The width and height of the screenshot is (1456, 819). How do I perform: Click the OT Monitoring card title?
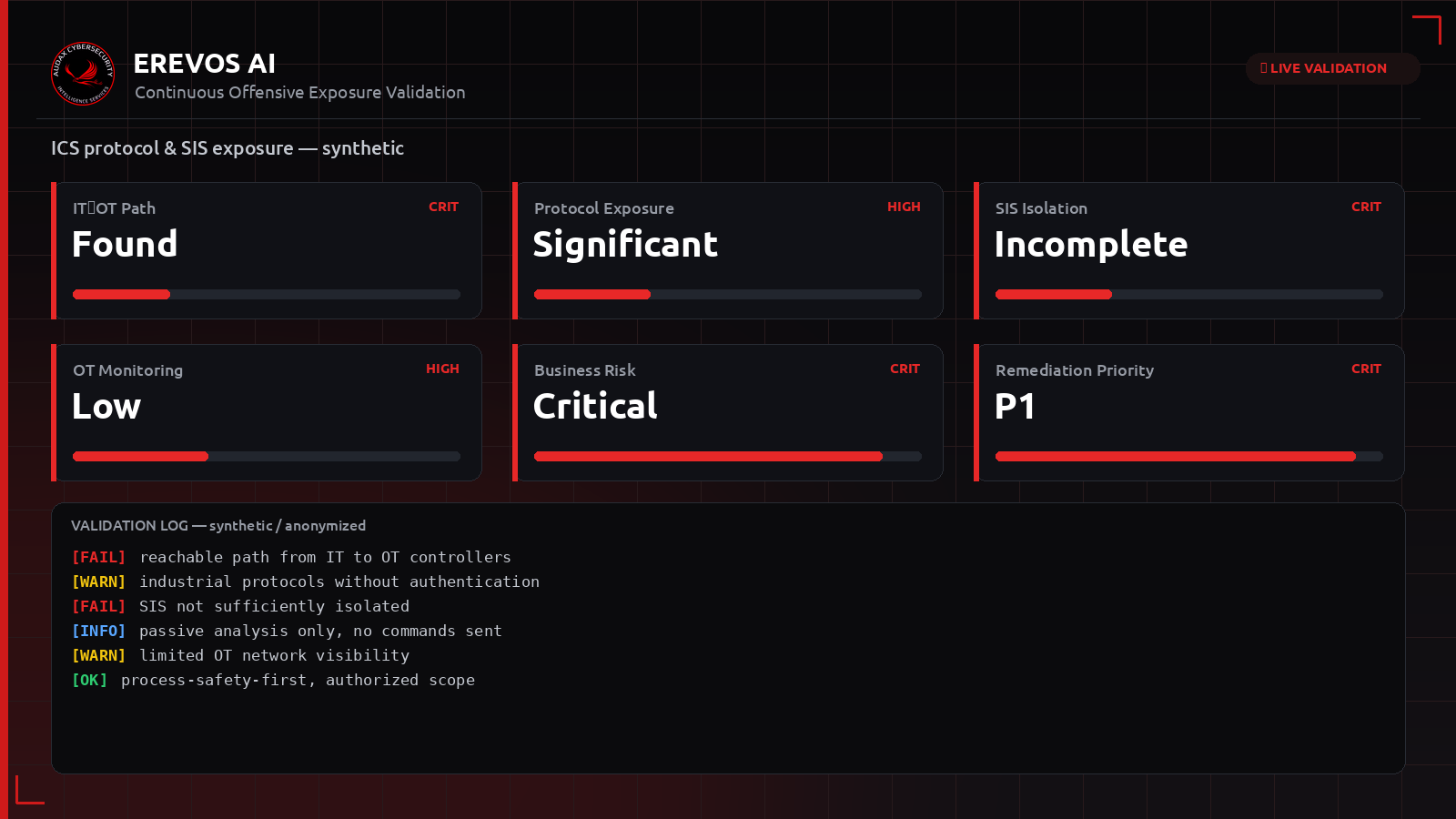point(128,370)
